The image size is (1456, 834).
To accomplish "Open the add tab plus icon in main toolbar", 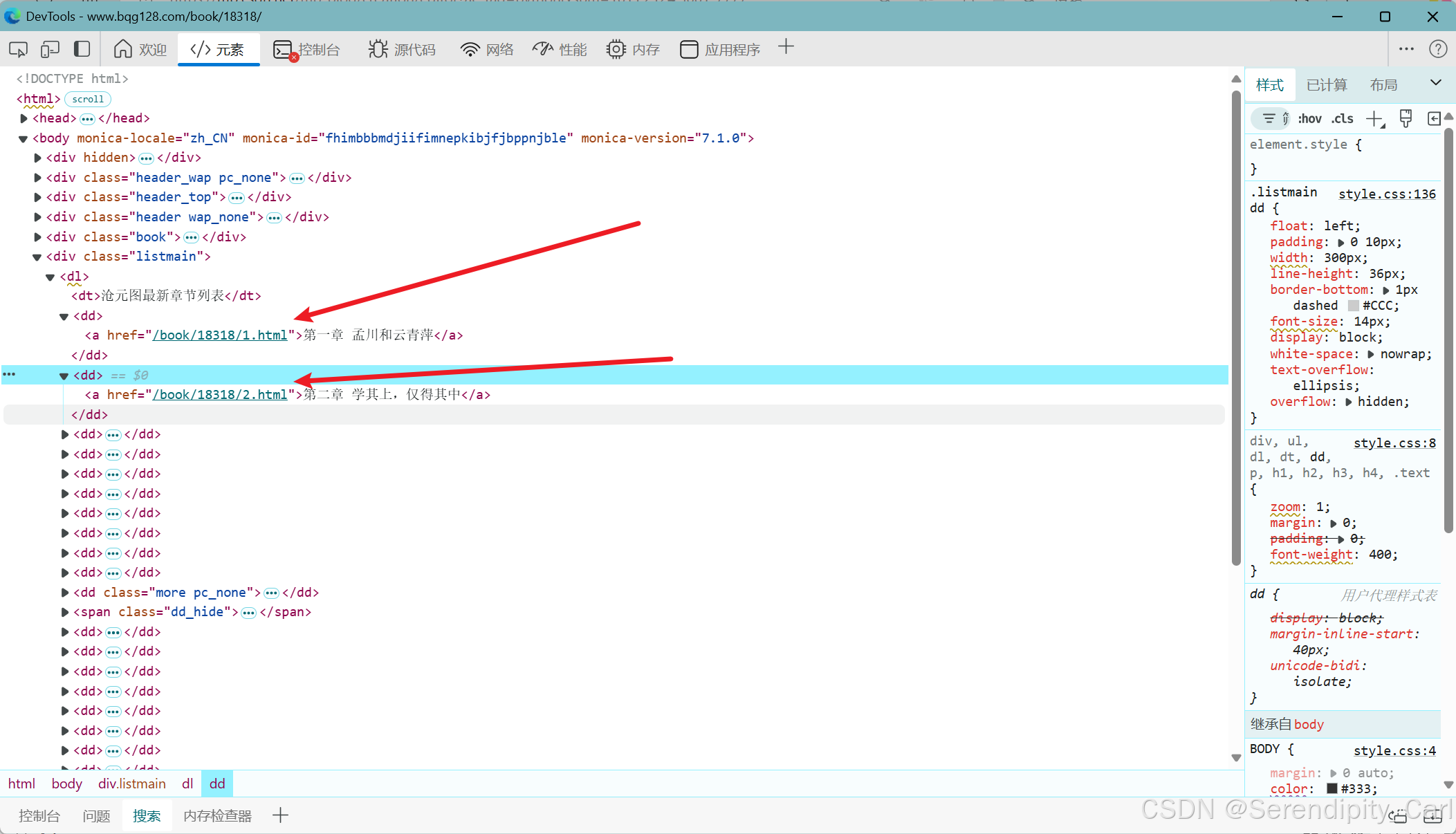I will click(786, 48).
